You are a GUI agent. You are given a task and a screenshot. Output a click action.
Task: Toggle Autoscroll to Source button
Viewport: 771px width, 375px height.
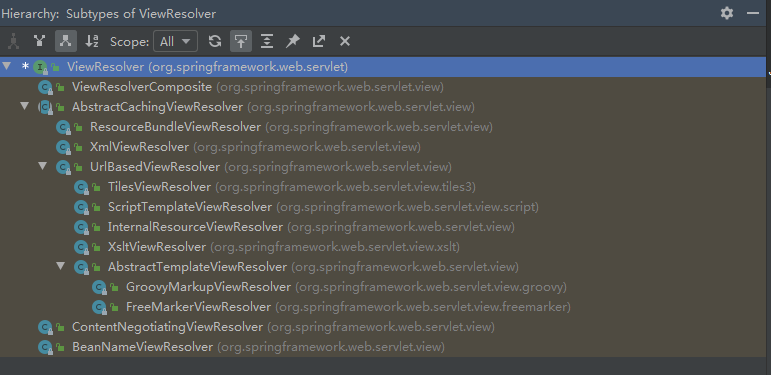pyautogui.click(x=240, y=41)
